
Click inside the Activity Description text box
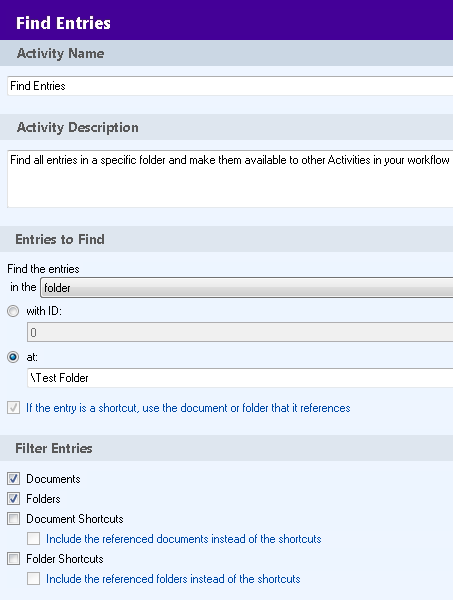click(230, 179)
